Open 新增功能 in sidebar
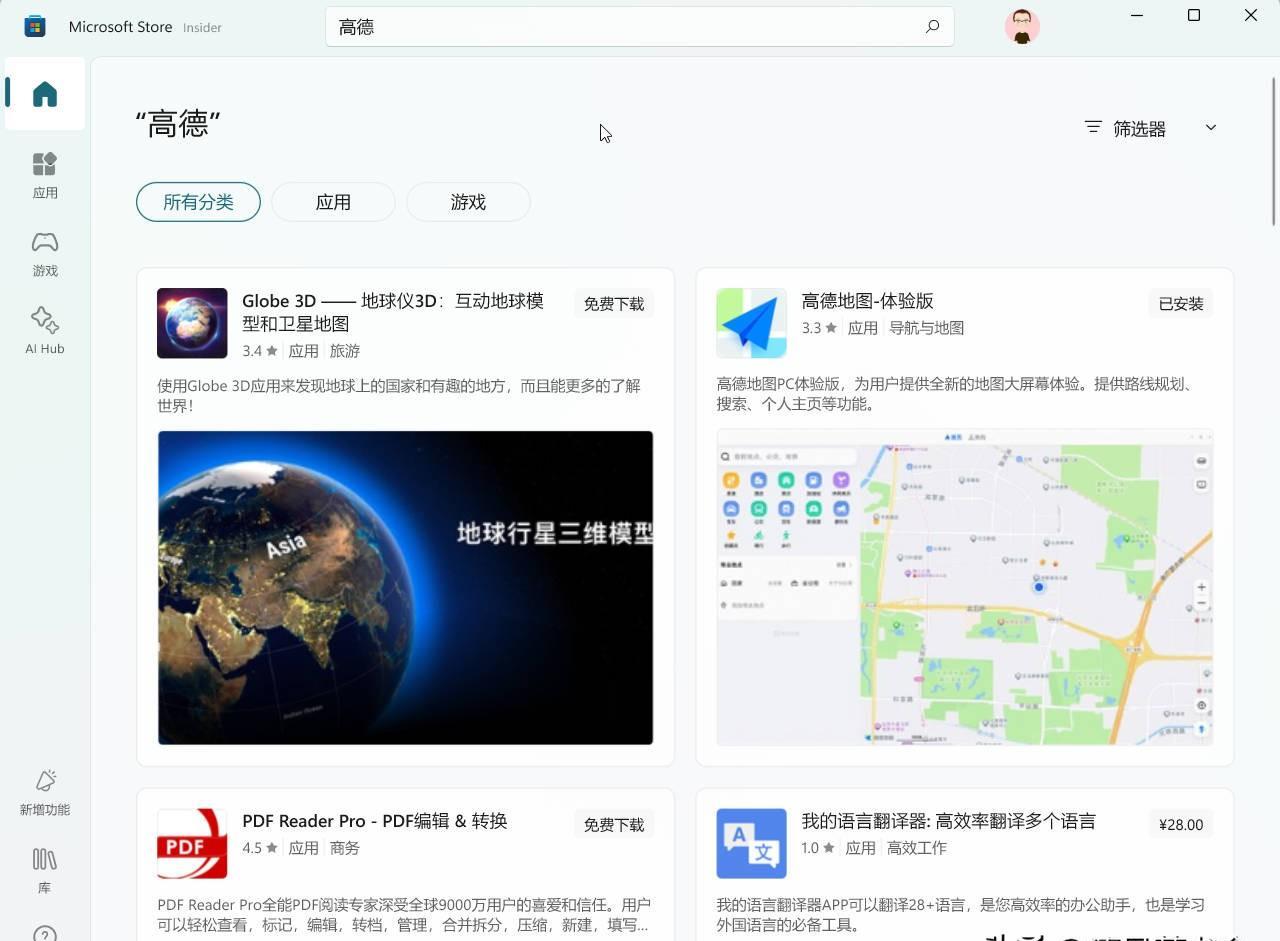Screen dimensions: 1280x941 (x=45, y=792)
